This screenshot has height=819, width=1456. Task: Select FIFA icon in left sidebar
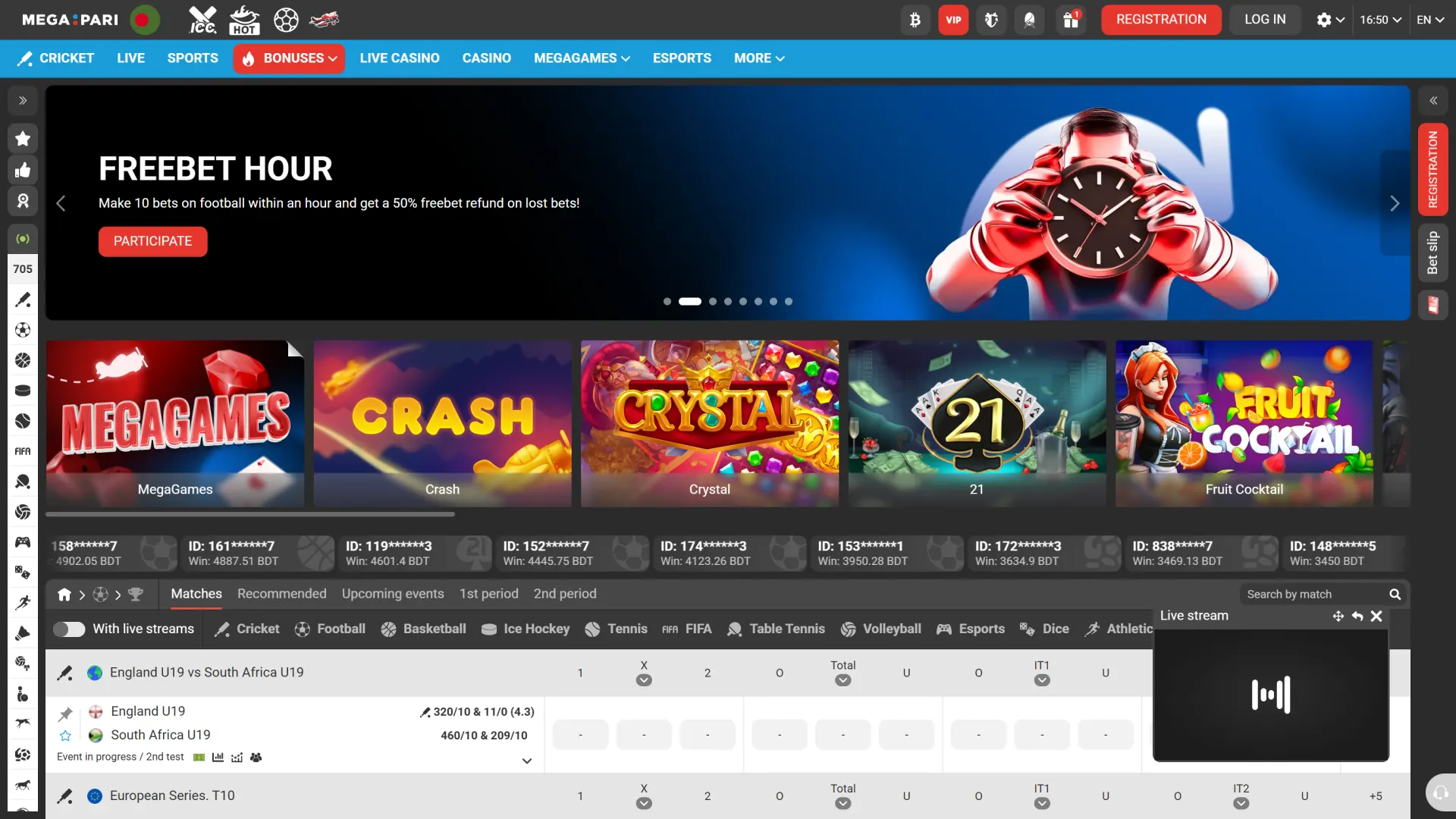click(x=23, y=451)
